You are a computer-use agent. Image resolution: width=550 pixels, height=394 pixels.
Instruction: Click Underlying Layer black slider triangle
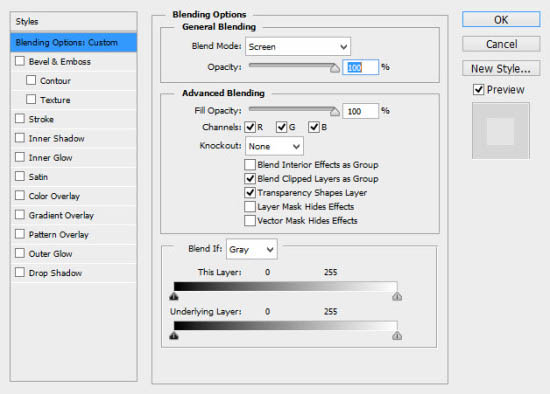(174, 336)
